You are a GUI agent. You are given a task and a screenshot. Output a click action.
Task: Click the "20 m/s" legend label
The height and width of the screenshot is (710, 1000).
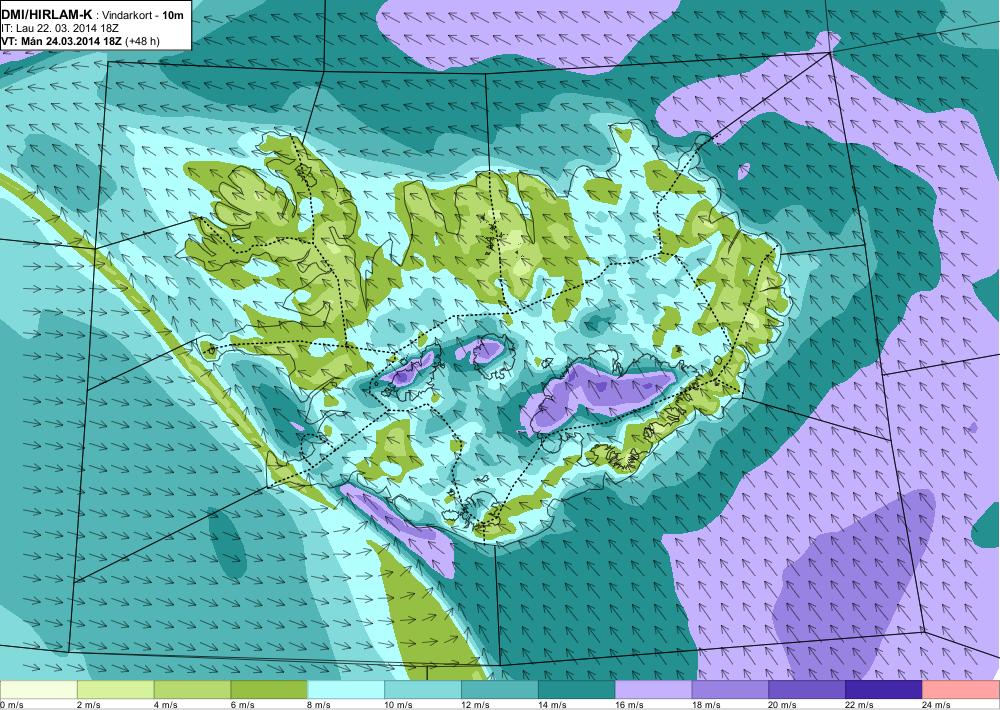[783, 705]
